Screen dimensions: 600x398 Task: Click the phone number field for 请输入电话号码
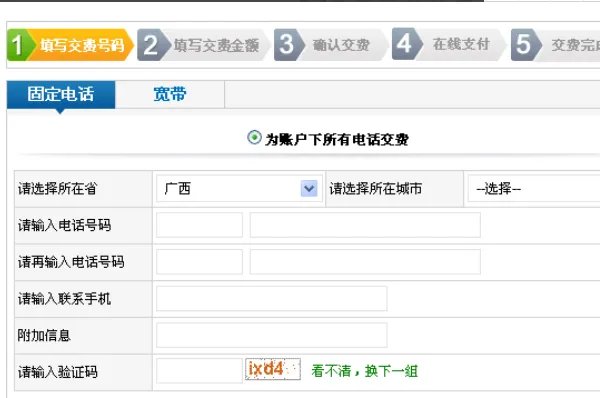(365, 225)
